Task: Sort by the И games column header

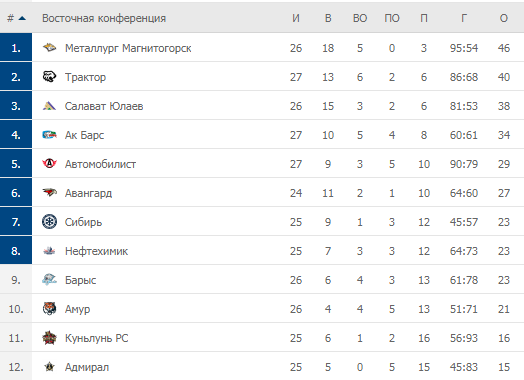Action: coord(296,18)
